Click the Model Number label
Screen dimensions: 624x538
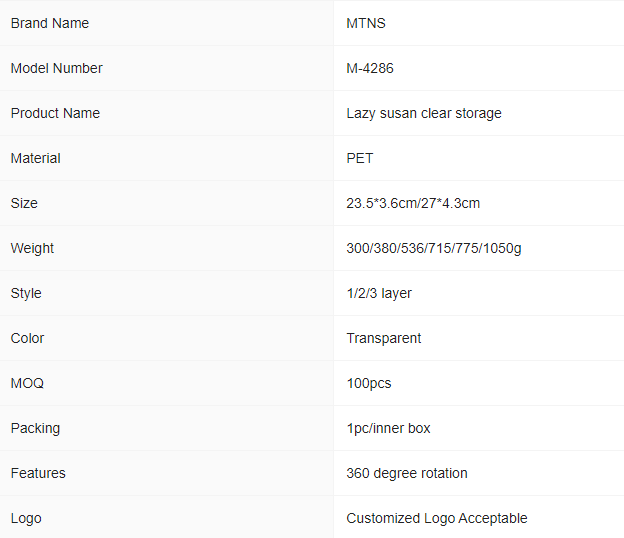tap(57, 68)
